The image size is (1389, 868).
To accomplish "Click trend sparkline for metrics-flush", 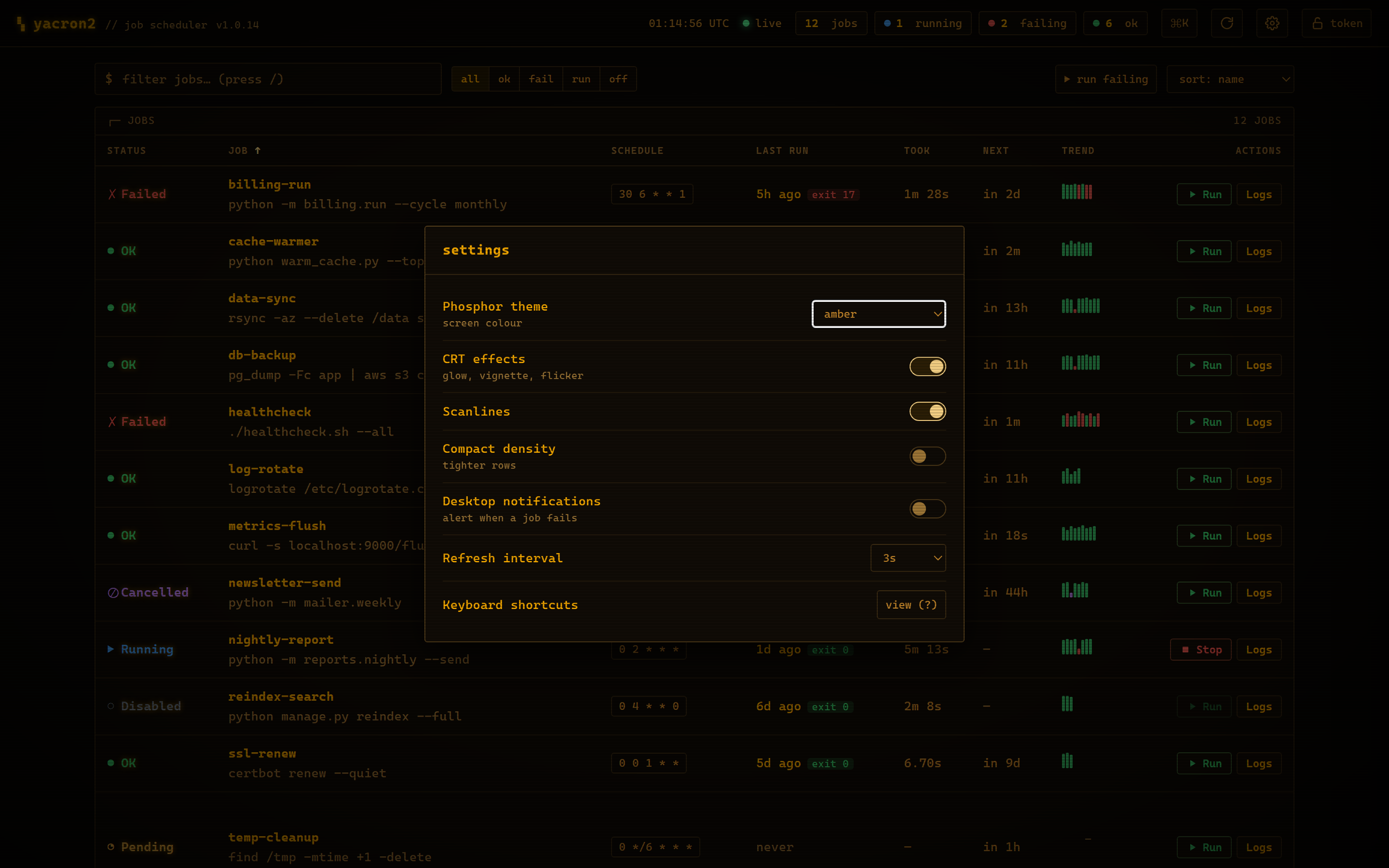I will (x=1078, y=533).
